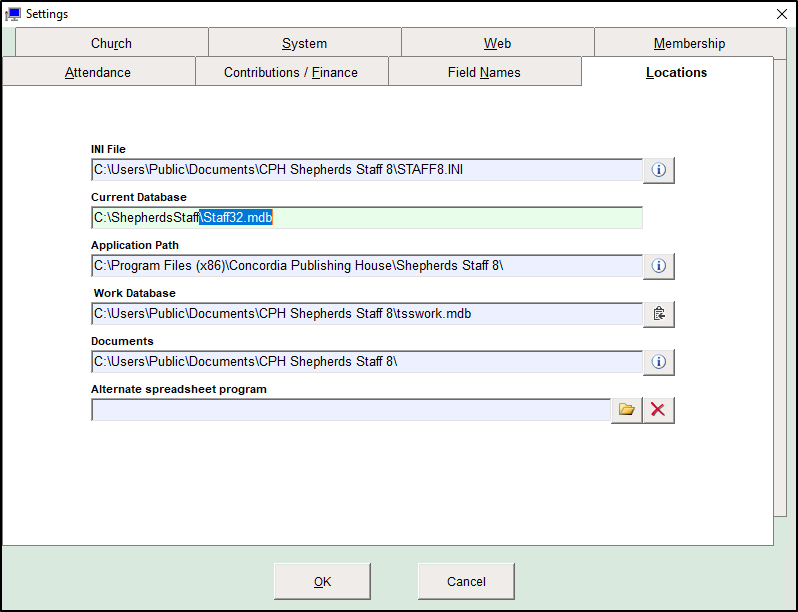
Task: Click the Cancel button
Action: pos(466,581)
